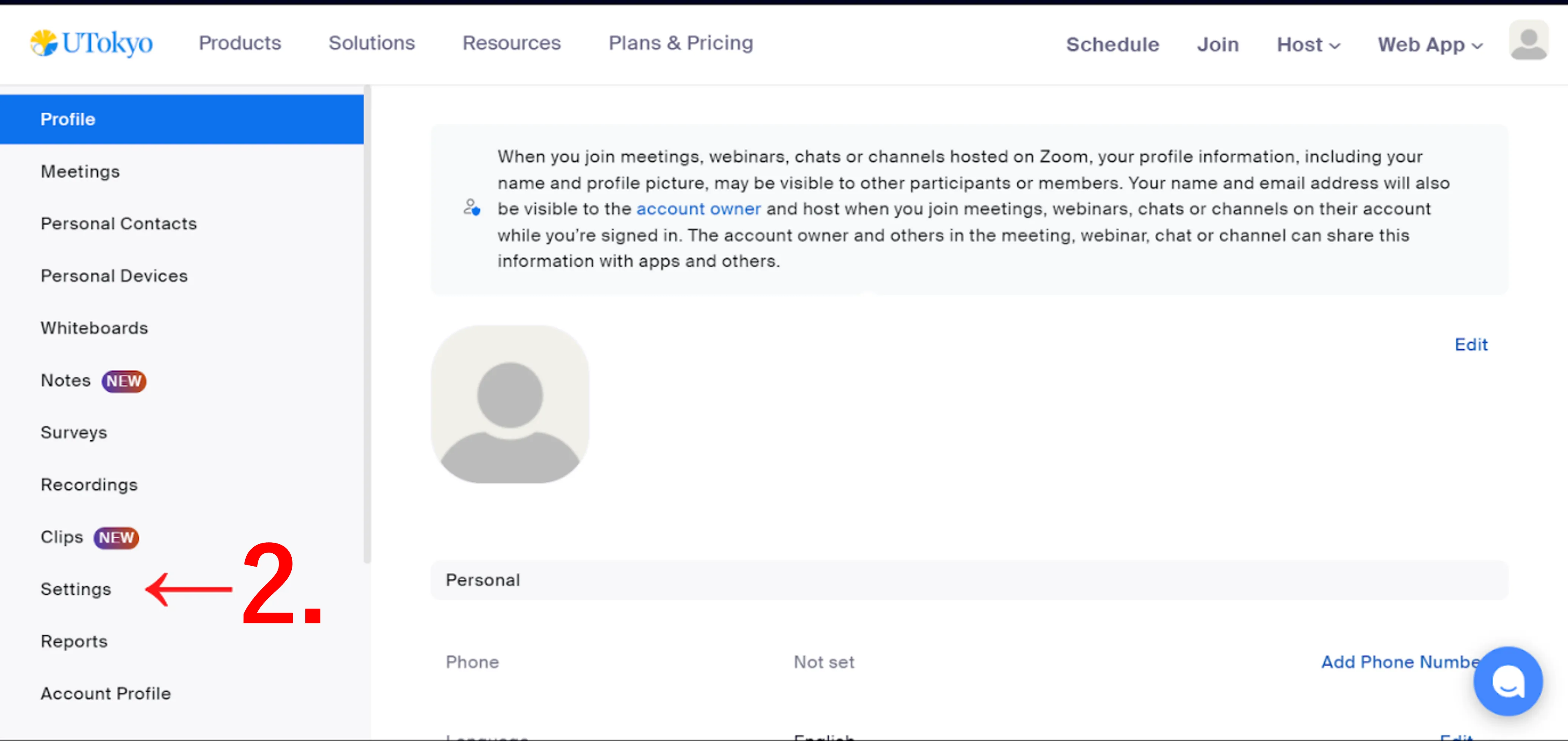The height and width of the screenshot is (741, 1568).
Task: Expand the Host dropdown menu
Action: click(x=1307, y=44)
